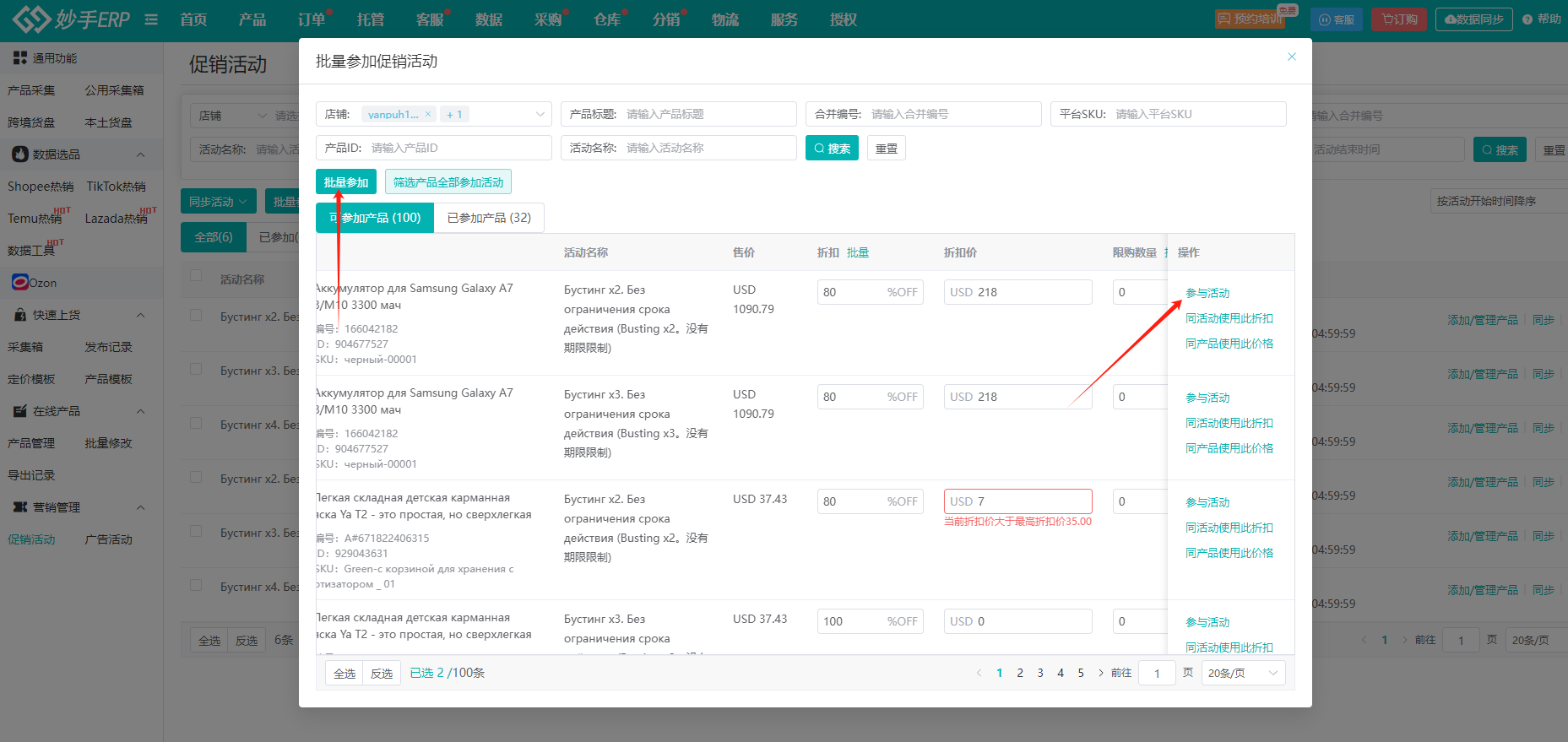Image resolution: width=1568 pixels, height=742 pixels.
Task: Go to page 3 in dialog pagination
Action: [x=1040, y=673]
